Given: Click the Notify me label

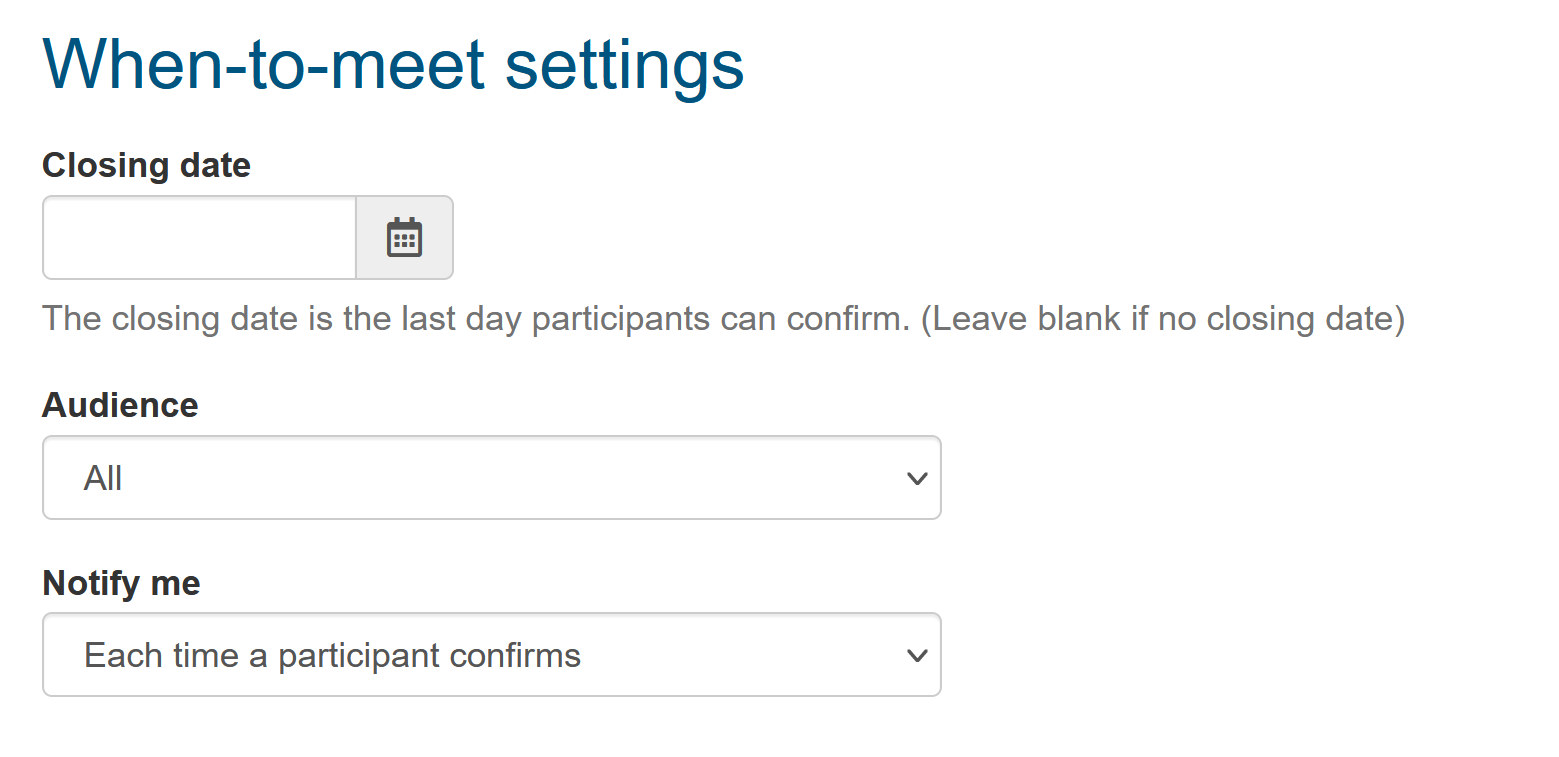Looking at the screenshot, I should [x=121, y=583].
